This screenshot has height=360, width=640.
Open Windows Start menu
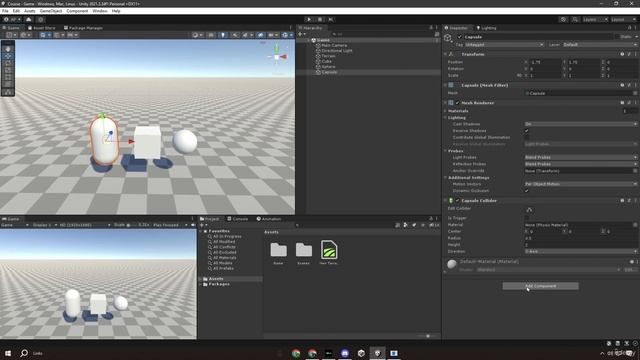tap(8, 353)
